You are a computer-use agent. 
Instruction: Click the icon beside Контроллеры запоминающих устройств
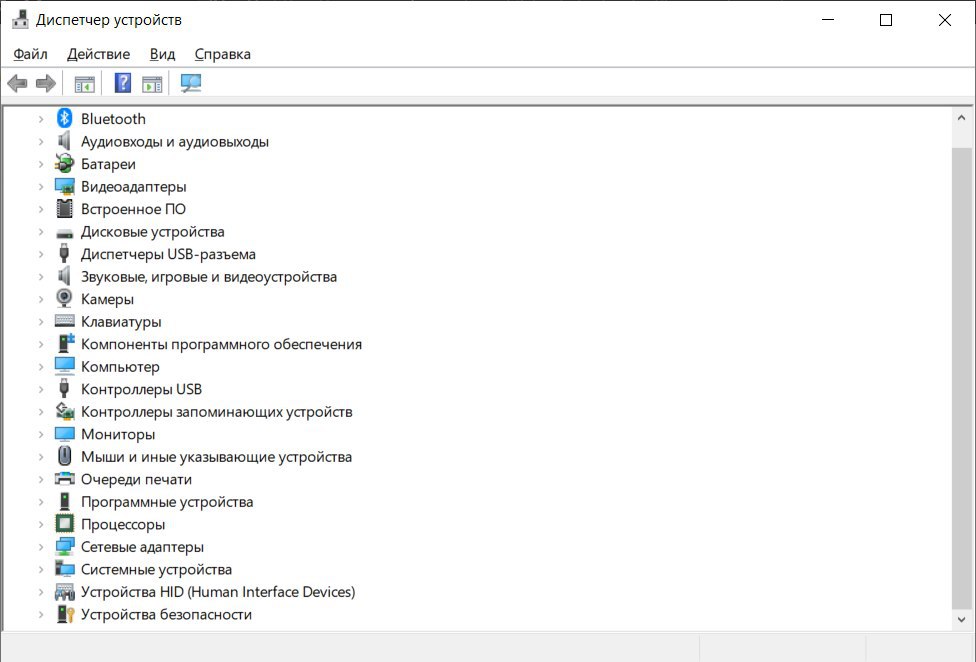pos(65,411)
